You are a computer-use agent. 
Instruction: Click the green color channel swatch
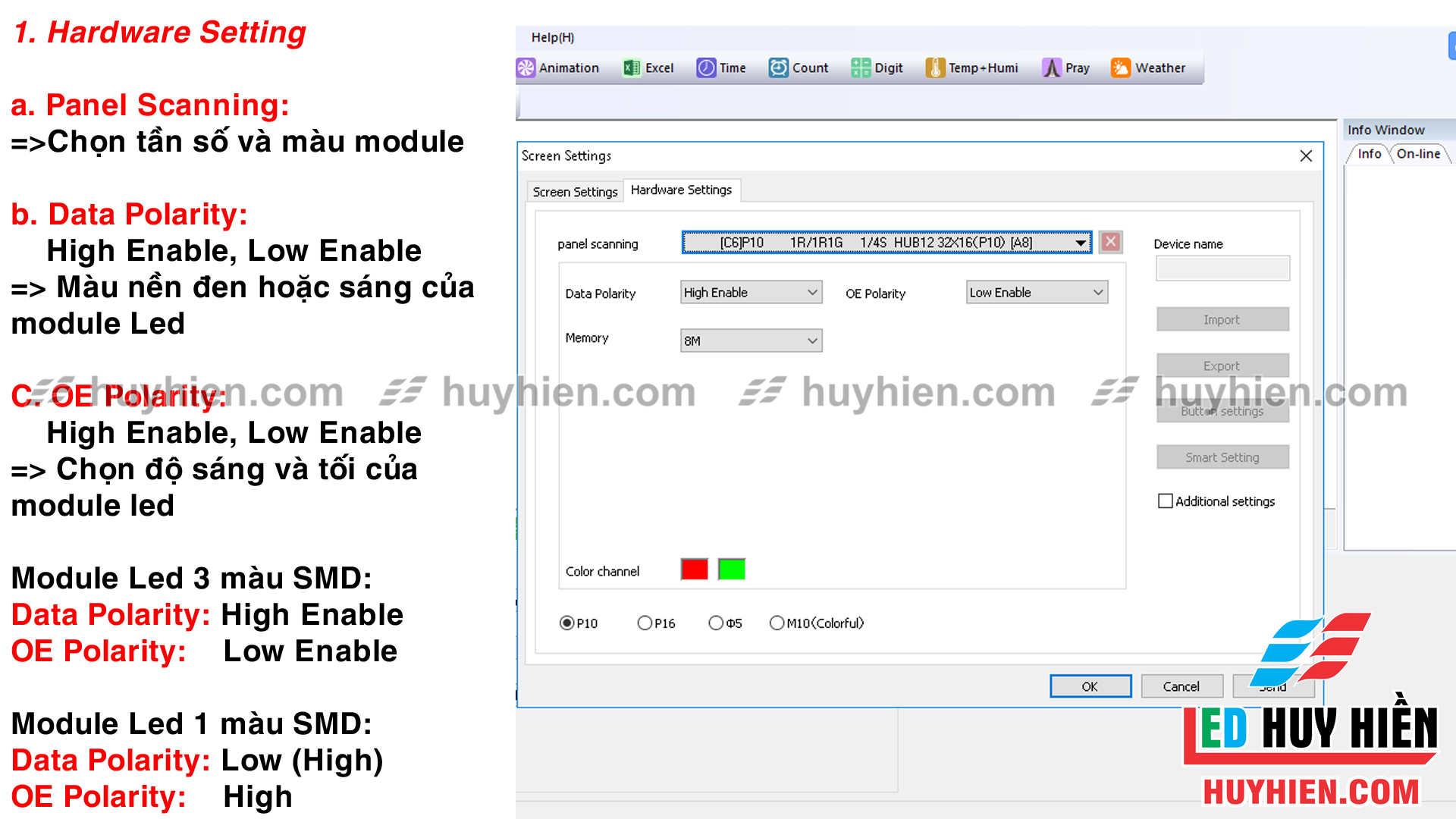click(732, 570)
